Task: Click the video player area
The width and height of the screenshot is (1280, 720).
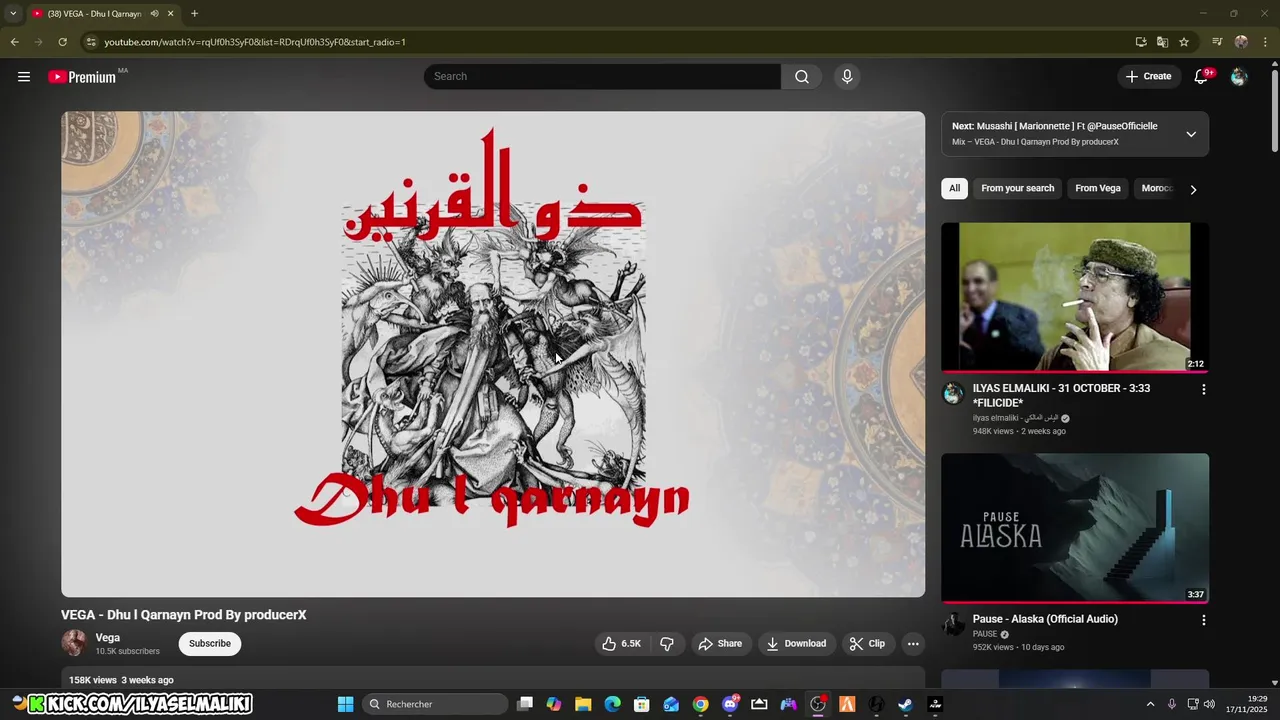Action: coord(493,354)
